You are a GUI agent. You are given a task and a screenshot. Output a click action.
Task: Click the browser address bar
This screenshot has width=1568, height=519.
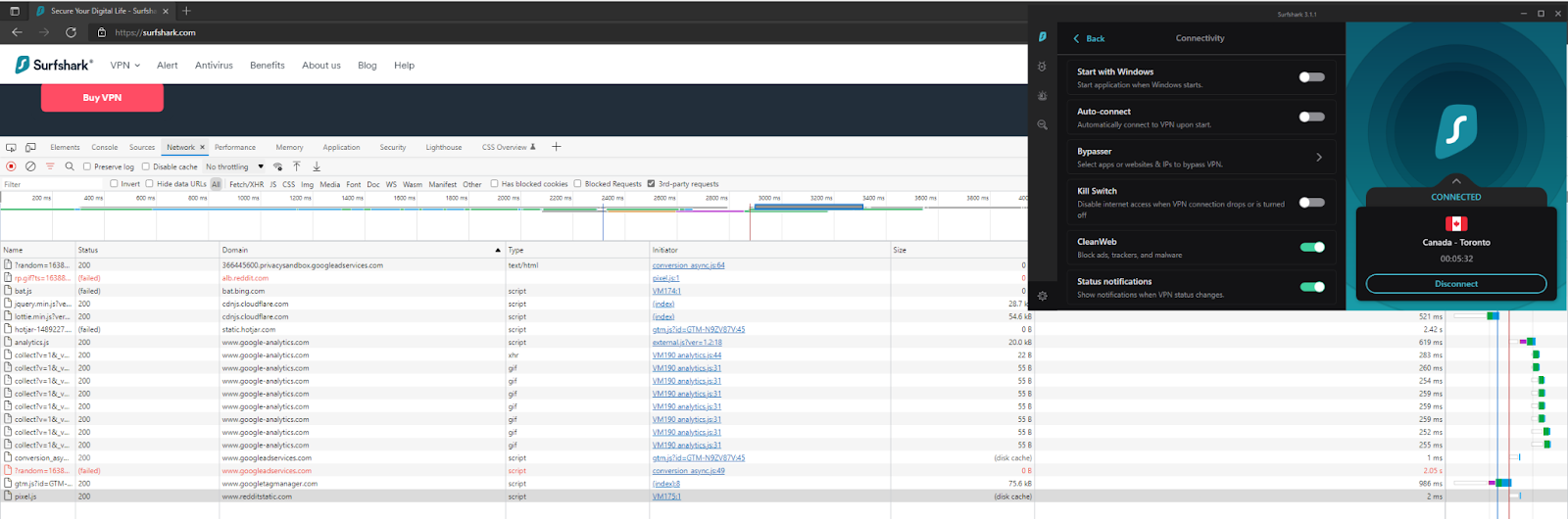559,32
